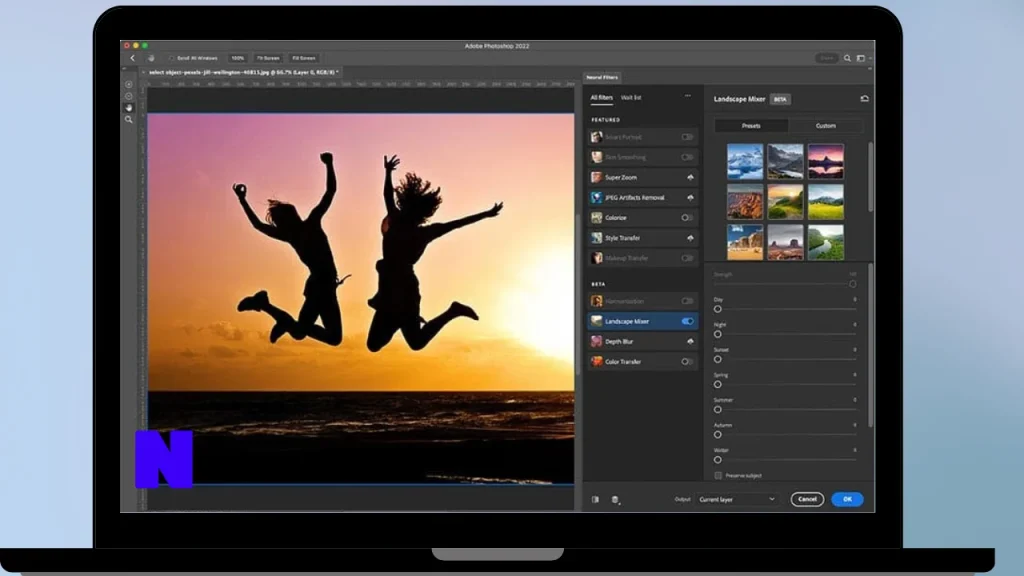Switch to the Wait list tab

click(x=631, y=98)
